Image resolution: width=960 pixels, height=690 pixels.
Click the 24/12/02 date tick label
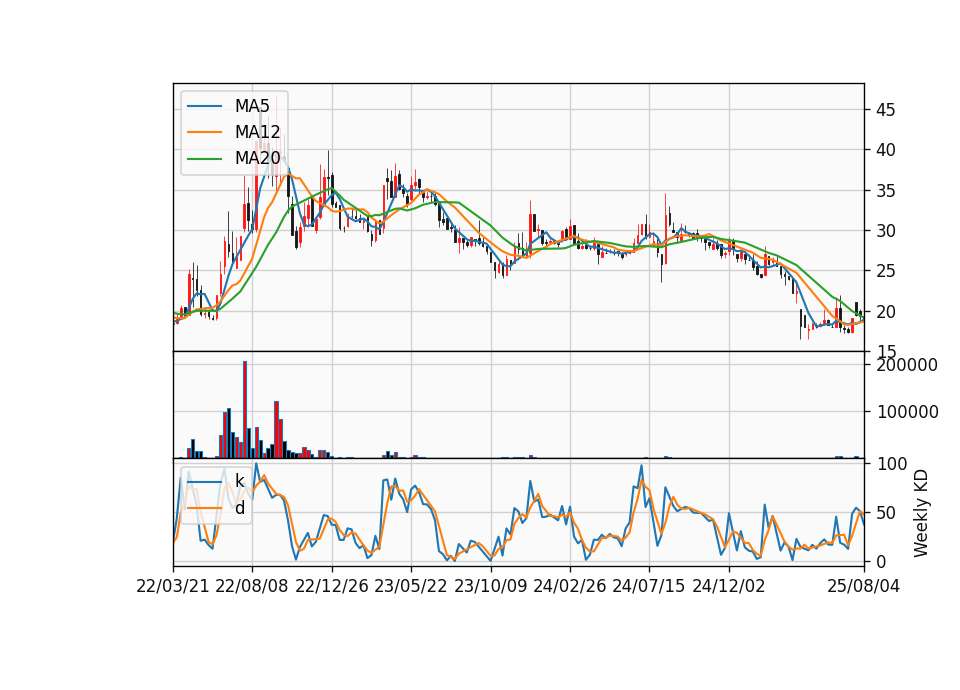pos(729,586)
